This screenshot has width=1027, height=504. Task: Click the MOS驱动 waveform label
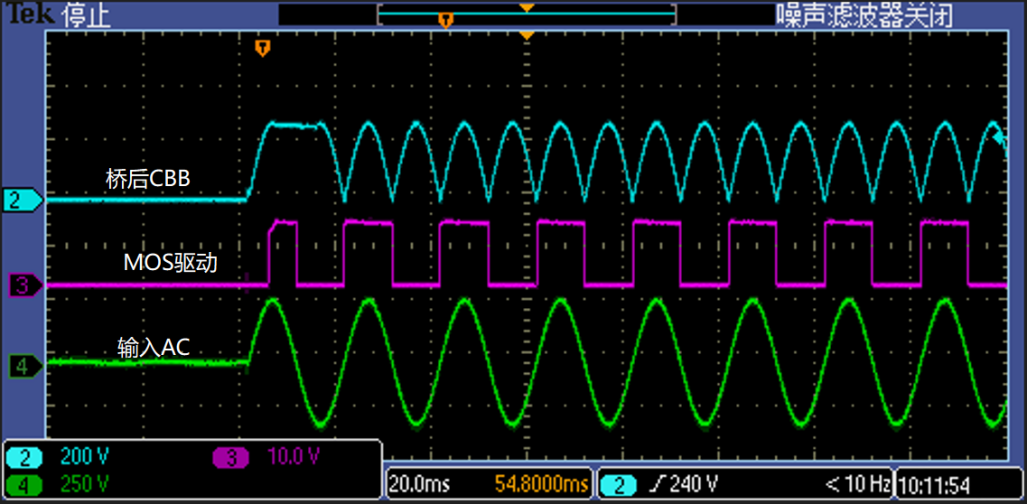click(x=170, y=263)
